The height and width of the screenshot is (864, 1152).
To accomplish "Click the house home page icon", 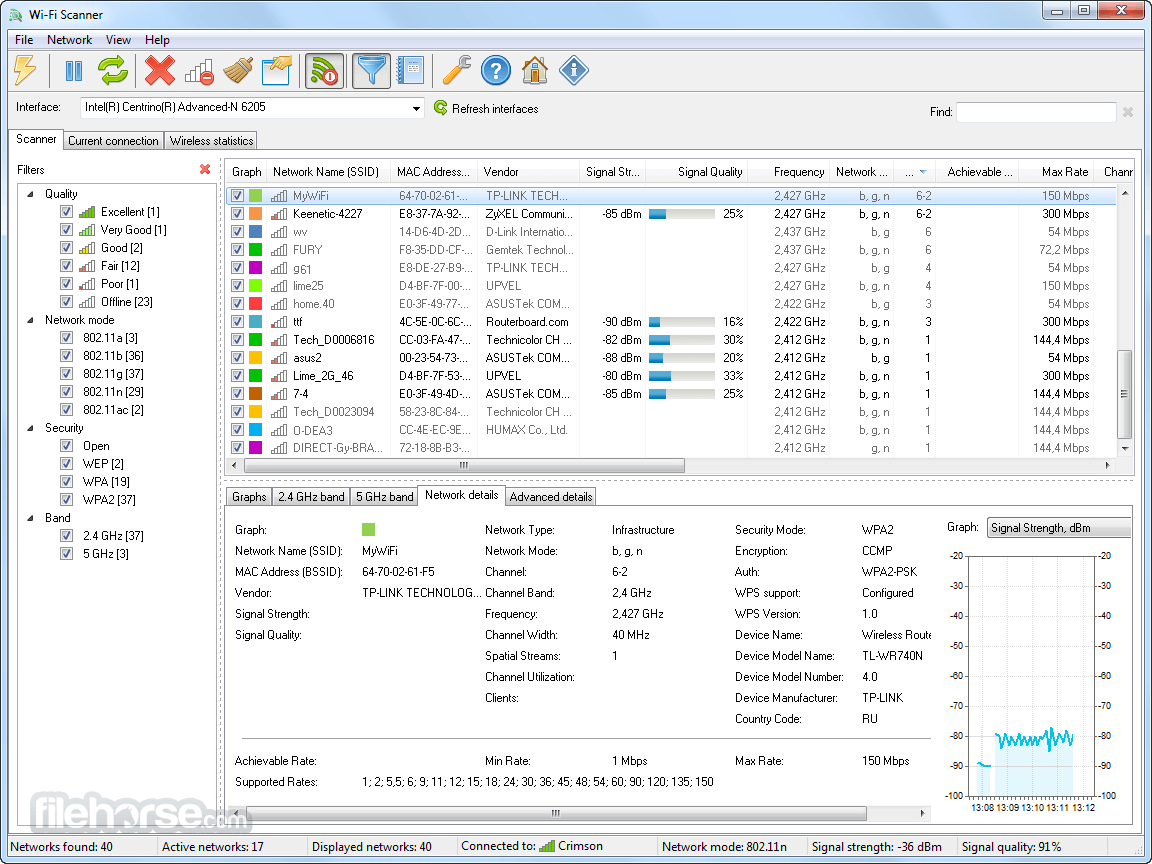I will tap(535, 71).
